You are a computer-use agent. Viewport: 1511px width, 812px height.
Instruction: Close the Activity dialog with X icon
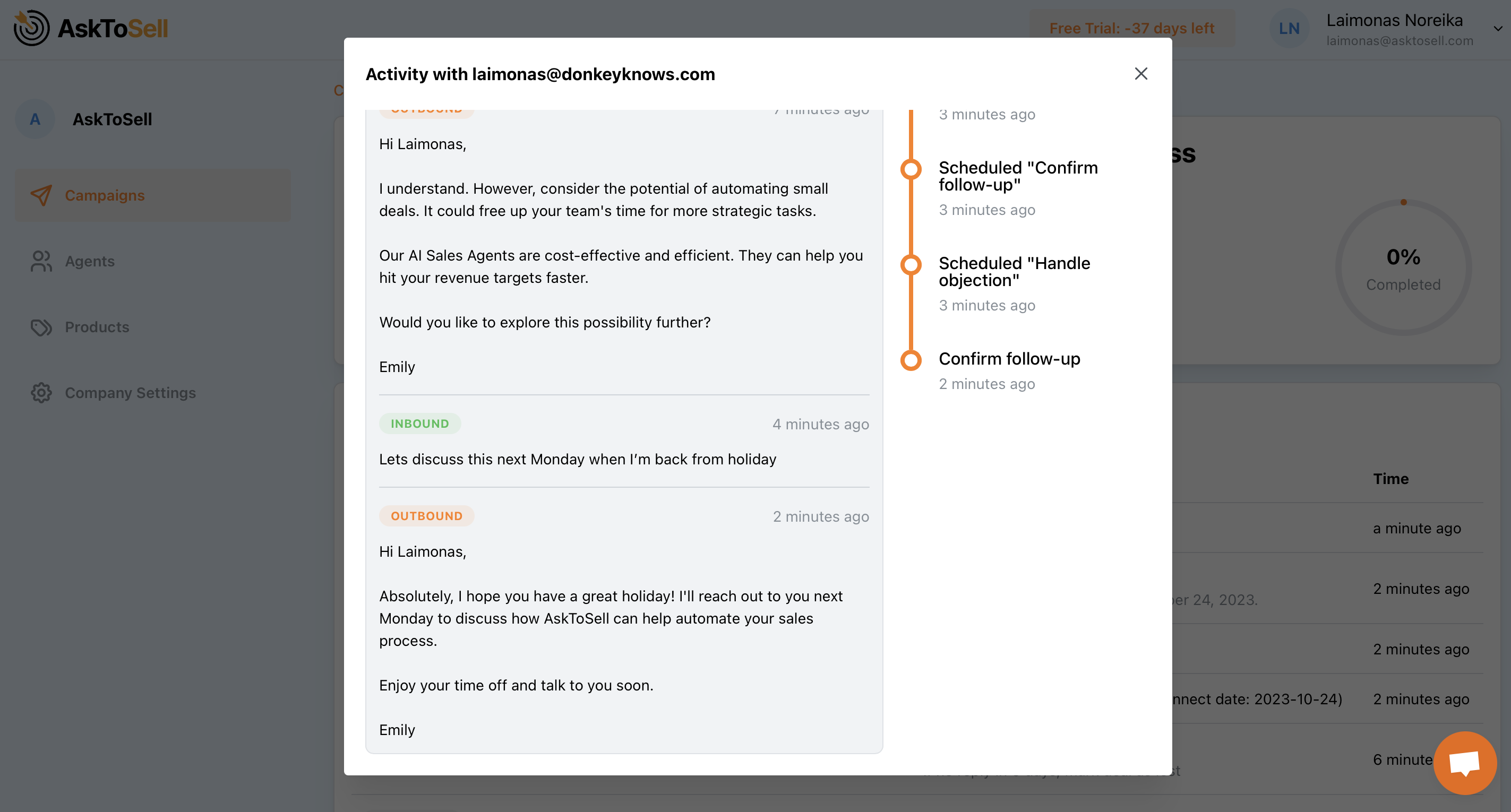[1140, 74]
